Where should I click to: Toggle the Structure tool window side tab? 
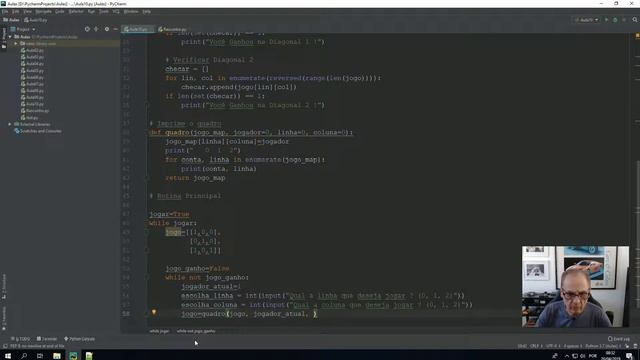coord(4,287)
